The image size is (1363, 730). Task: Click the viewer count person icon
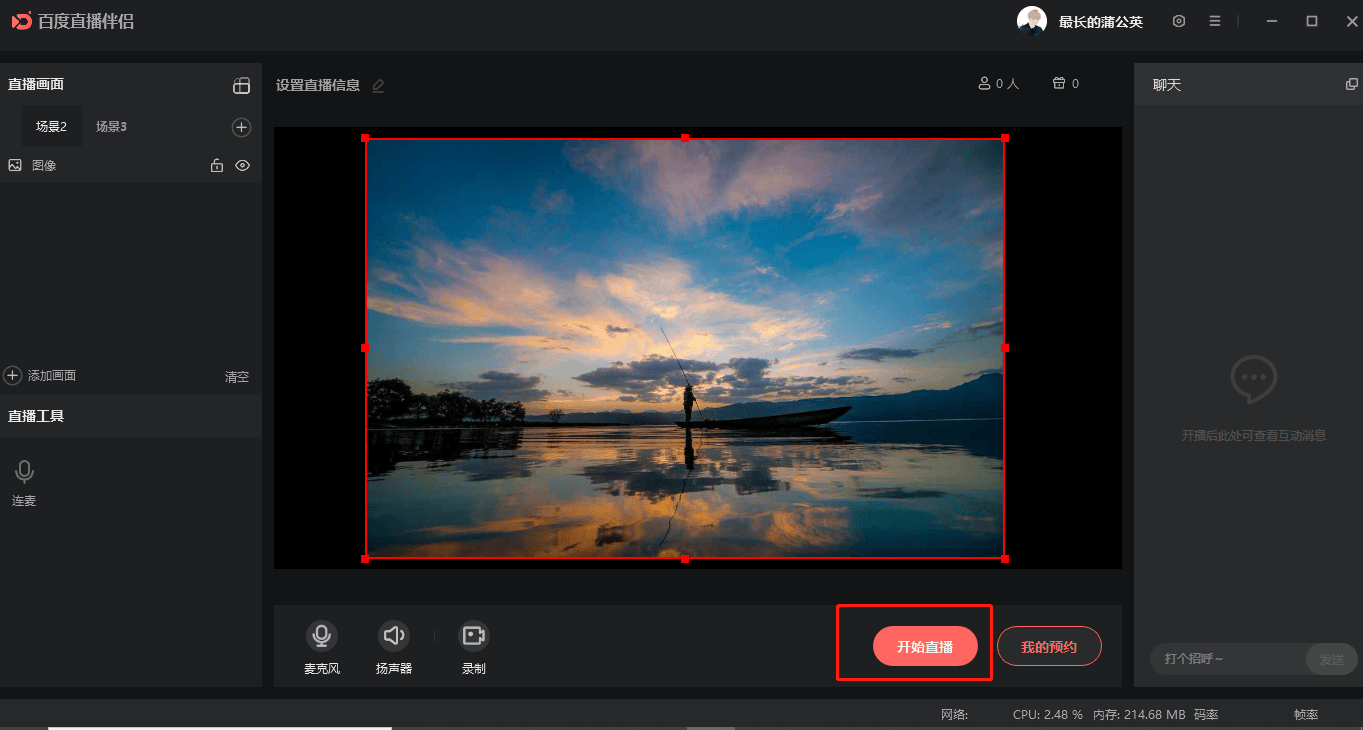pyautogui.click(x=984, y=84)
